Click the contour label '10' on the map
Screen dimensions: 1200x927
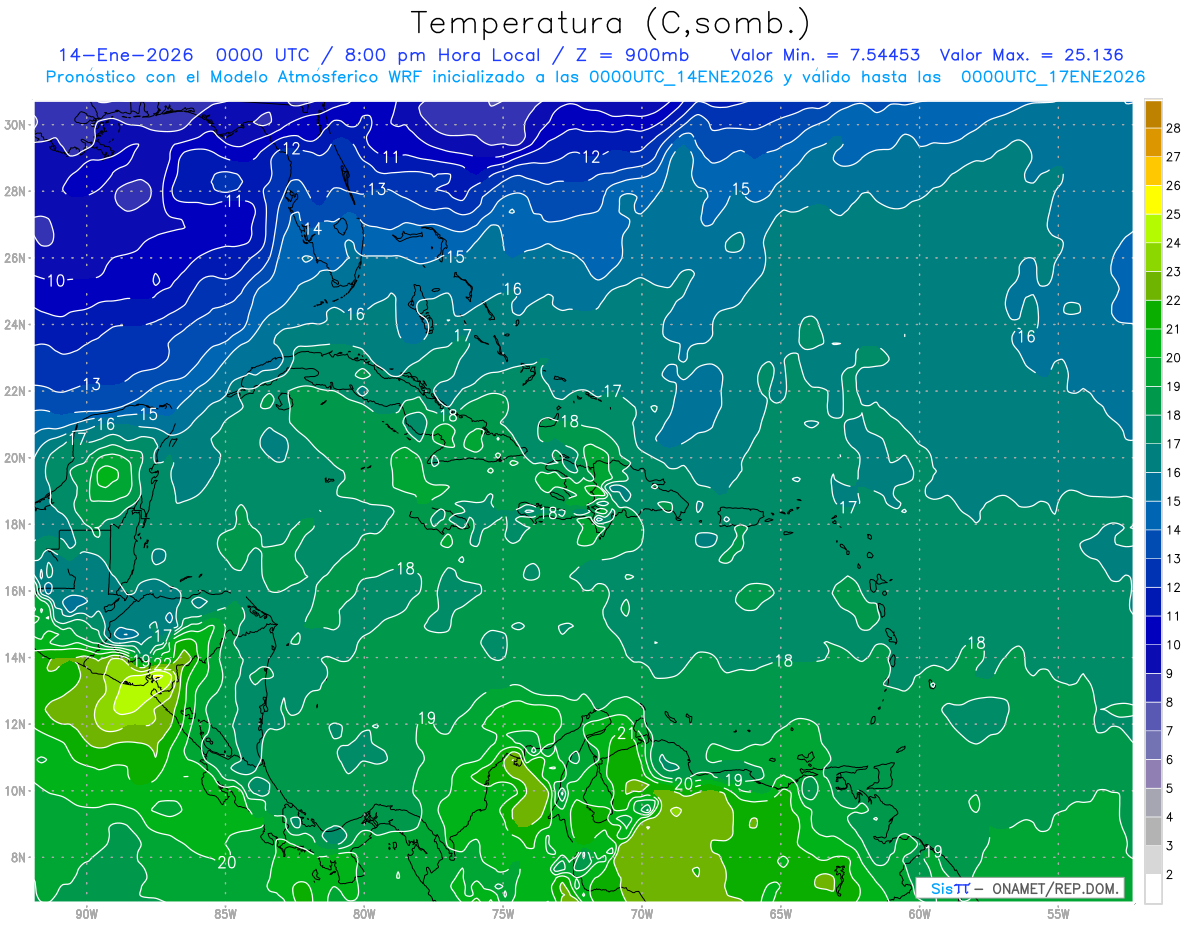pyautogui.click(x=55, y=280)
